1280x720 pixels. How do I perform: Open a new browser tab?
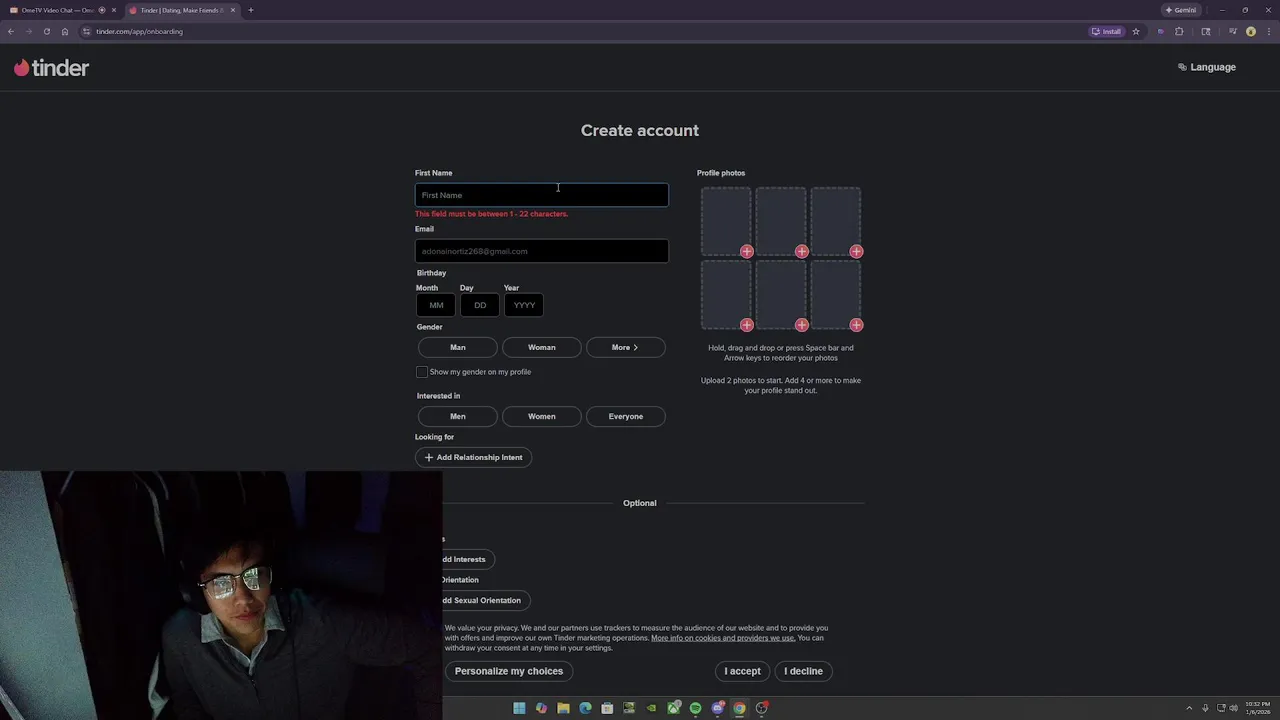pyautogui.click(x=251, y=10)
